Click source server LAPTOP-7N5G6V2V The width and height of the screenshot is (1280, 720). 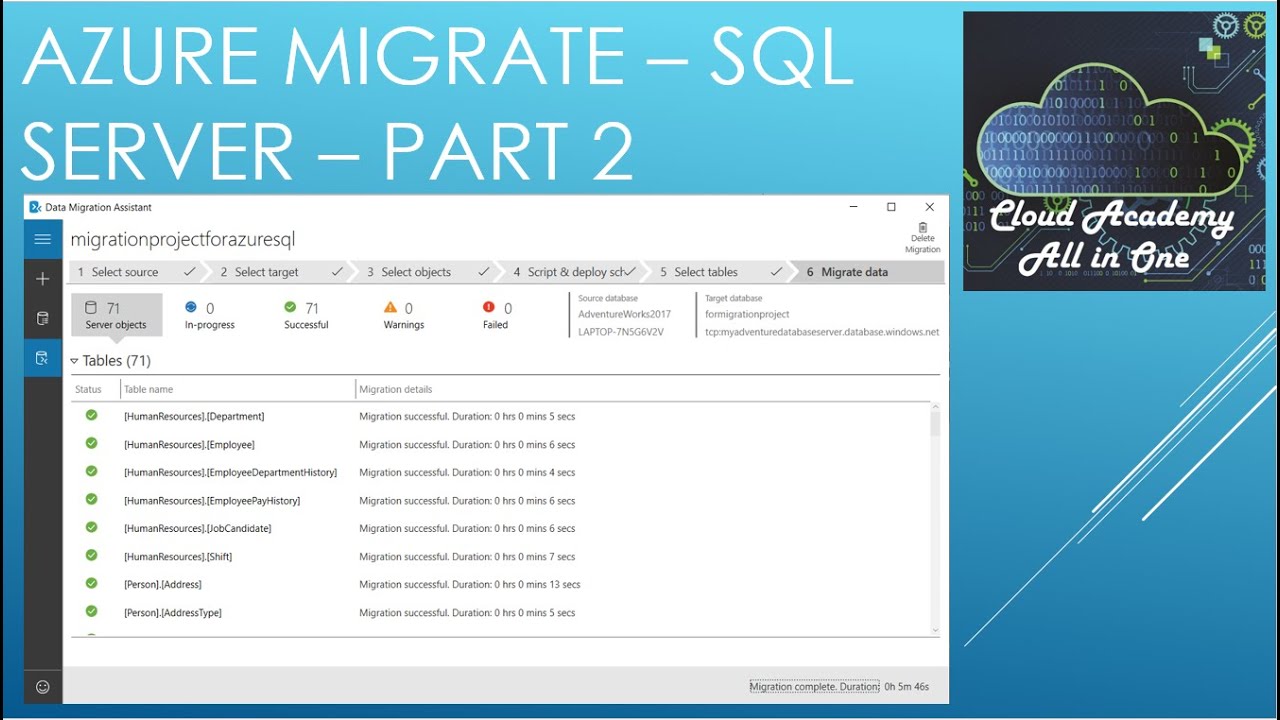point(621,332)
